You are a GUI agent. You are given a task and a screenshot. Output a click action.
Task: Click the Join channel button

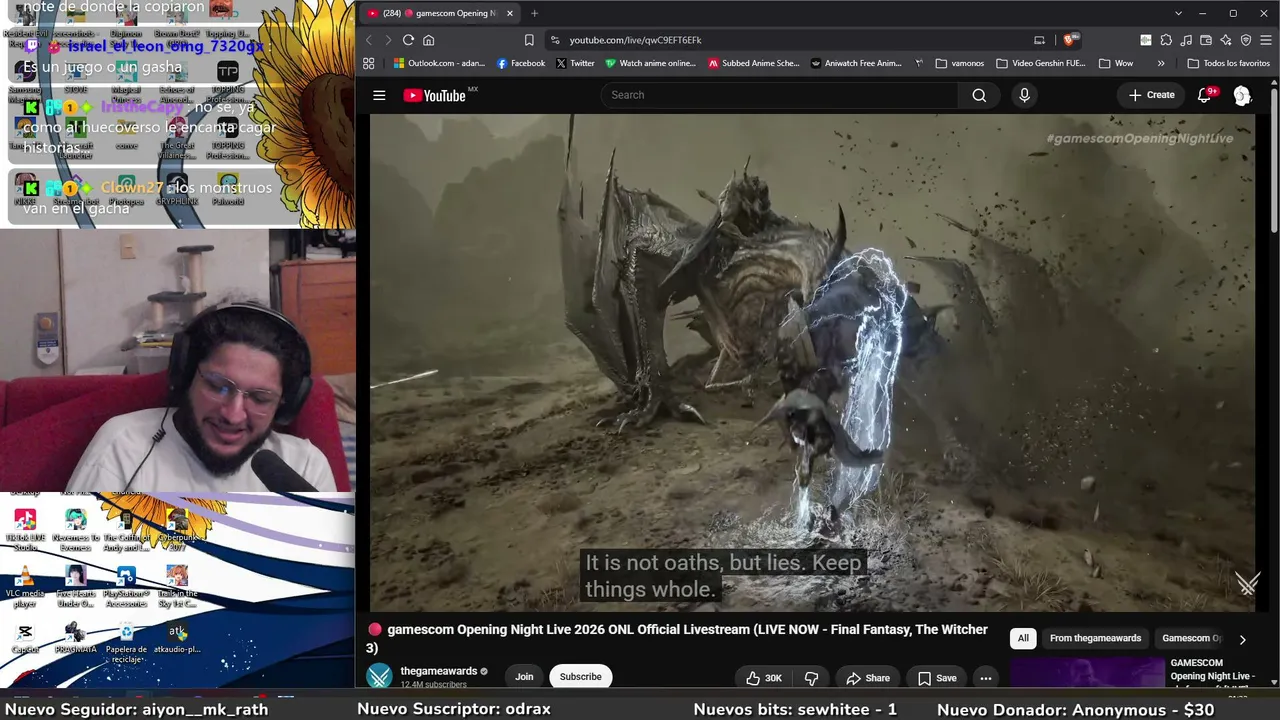(x=524, y=677)
